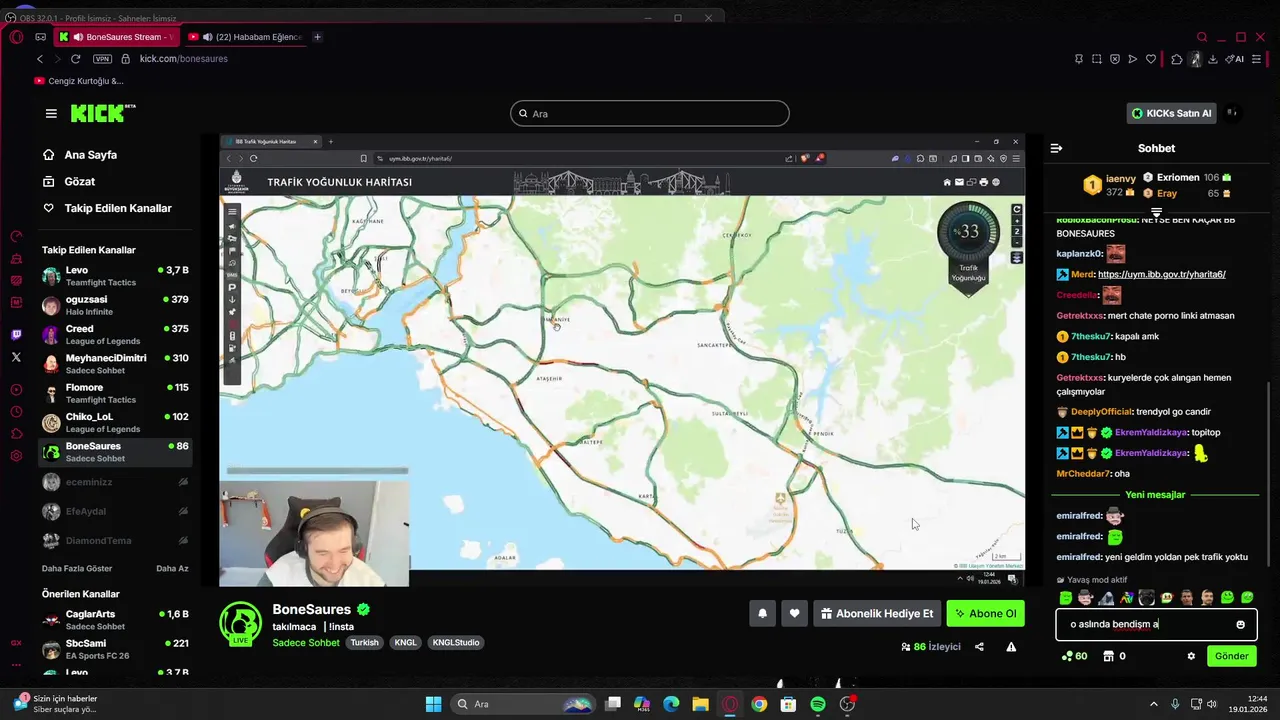
Task: Open Opera pinboard pin icon
Action: pyautogui.click(x=1078, y=59)
